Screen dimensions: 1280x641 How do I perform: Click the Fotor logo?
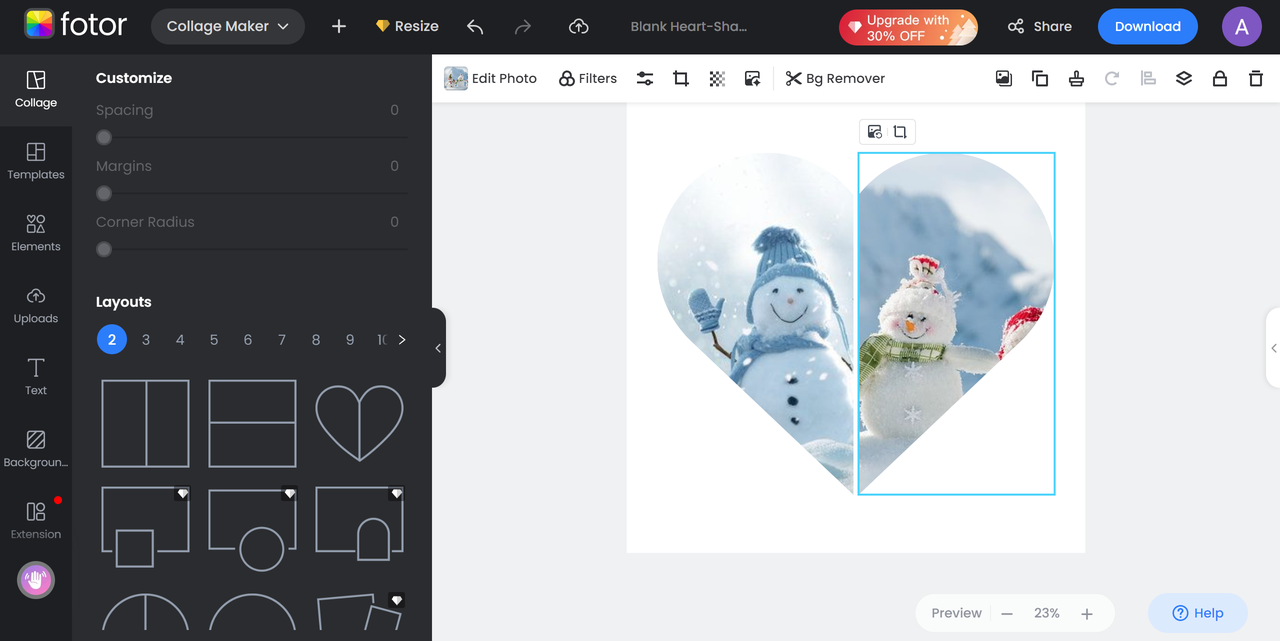(x=76, y=26)
